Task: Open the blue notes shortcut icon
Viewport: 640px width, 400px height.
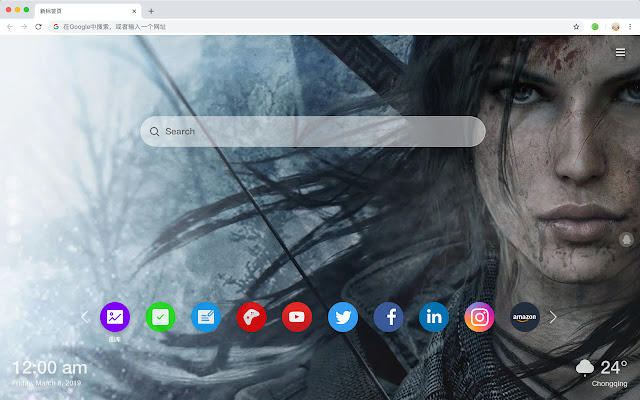Action: [206, 317]
